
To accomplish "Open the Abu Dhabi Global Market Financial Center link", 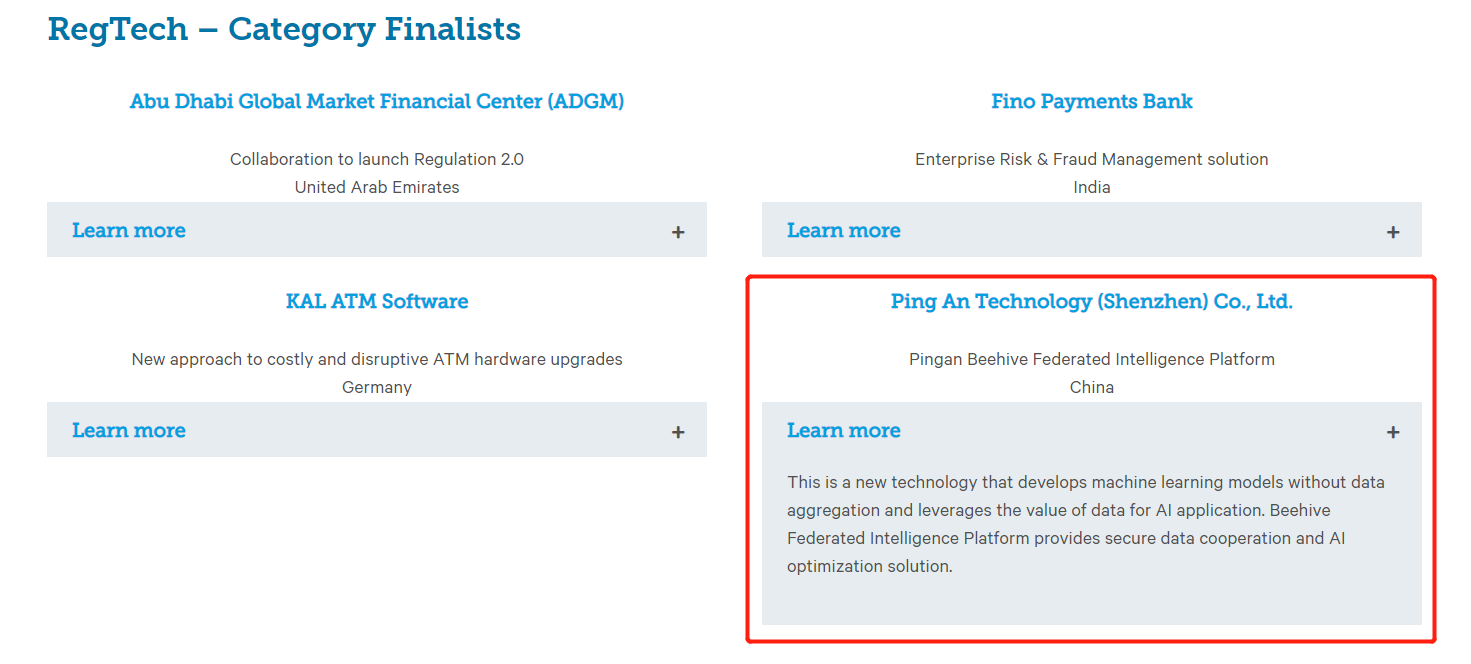I will (377, 101).
